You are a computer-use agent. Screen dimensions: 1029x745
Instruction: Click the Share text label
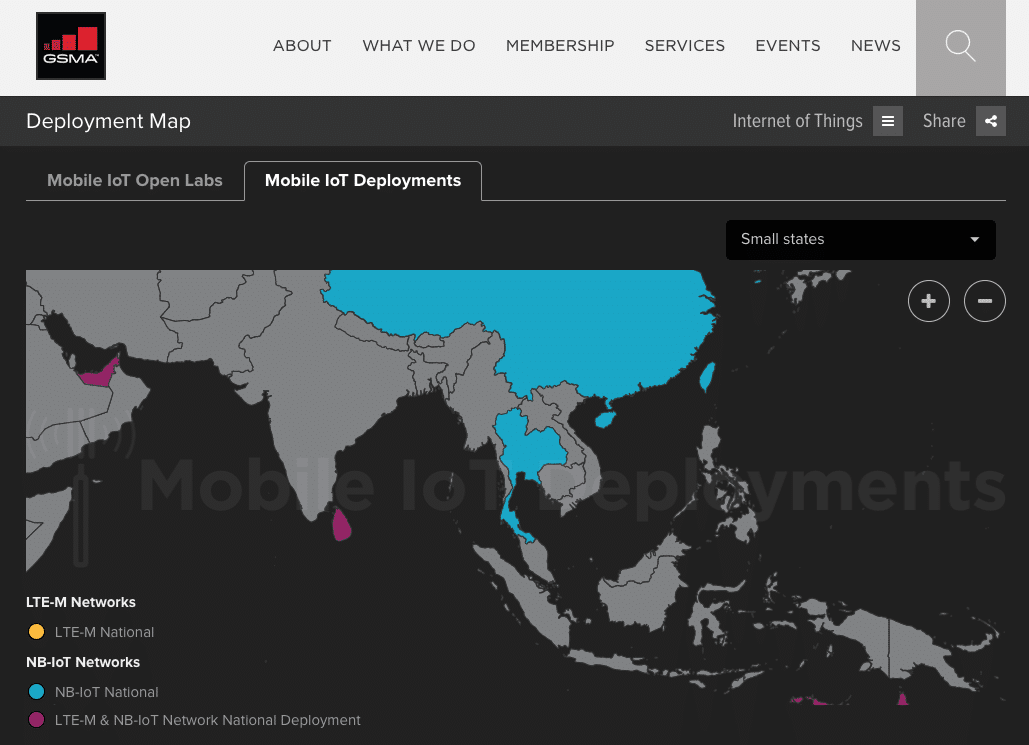click(x=944, y=121)
